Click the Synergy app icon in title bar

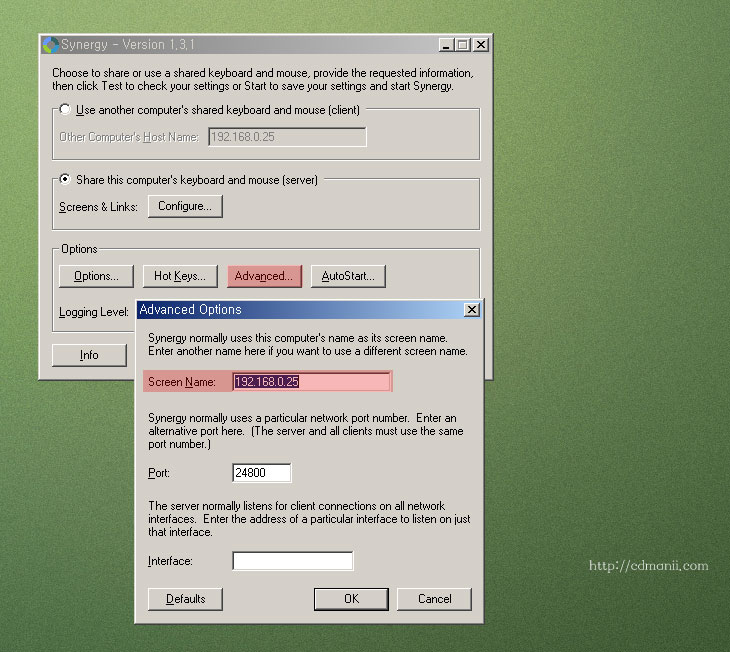point(50,45)
